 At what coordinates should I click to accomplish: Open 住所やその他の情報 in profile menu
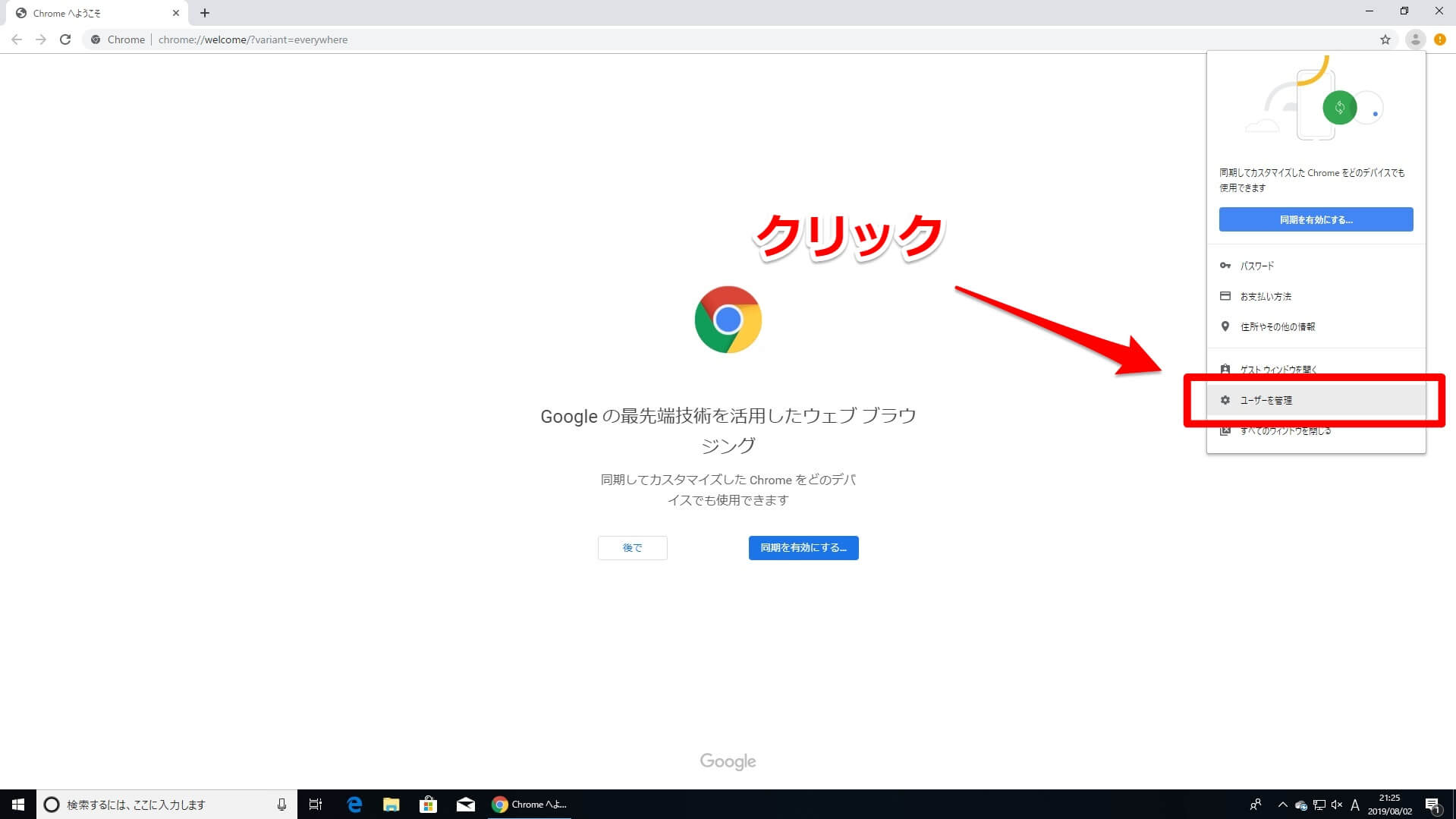point(1316,326)
